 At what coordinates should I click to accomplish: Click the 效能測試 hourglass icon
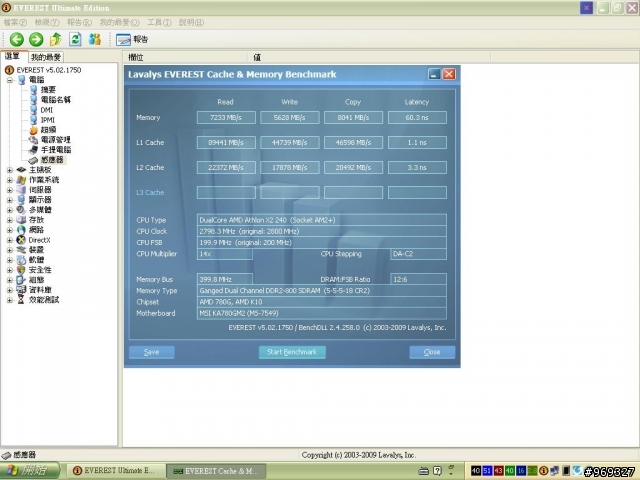tap(21, 300)
